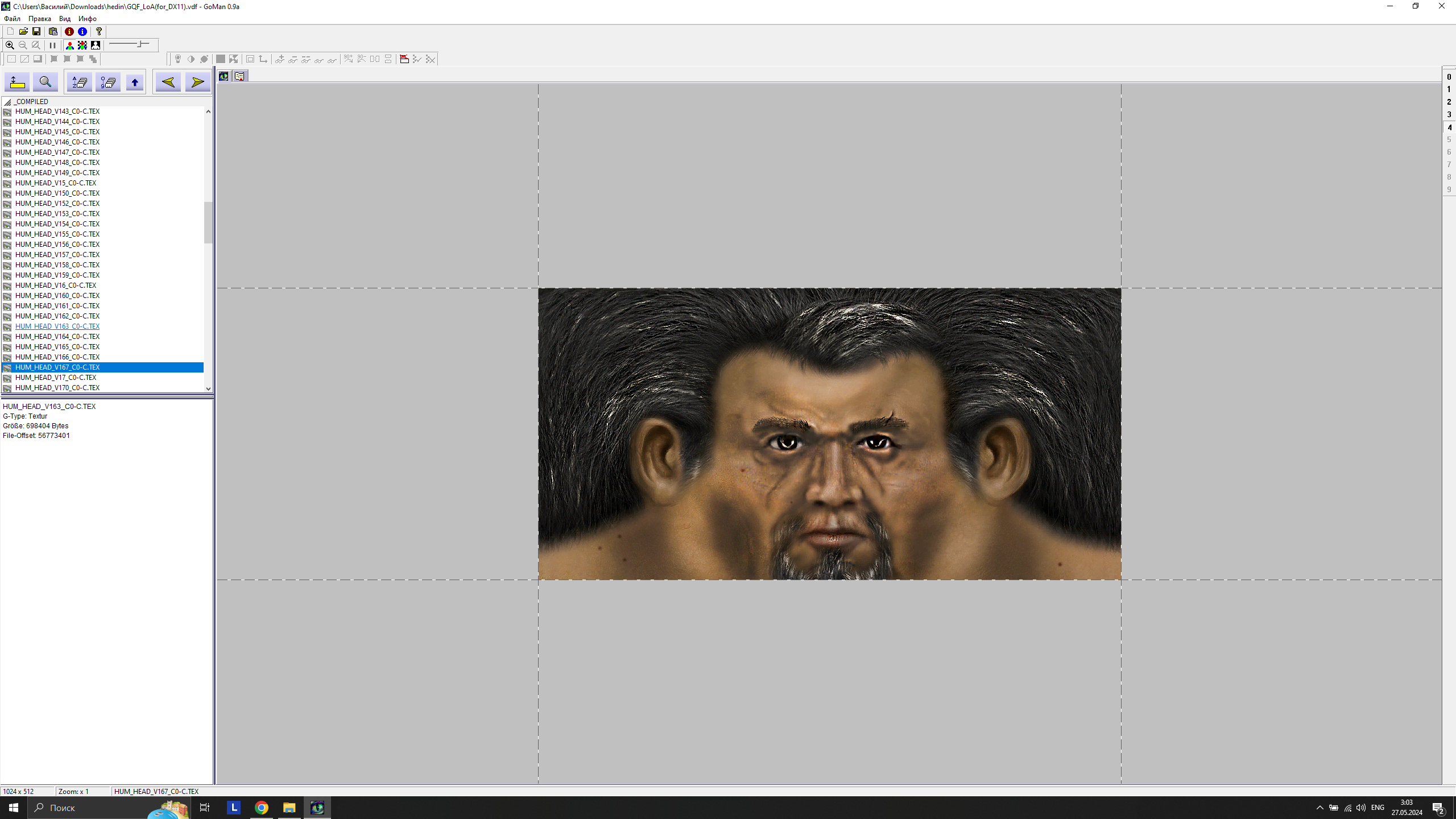
Task: Select HUM_HEAD_V163_C0-C.TEX in the list
Action: click(57, 326)
